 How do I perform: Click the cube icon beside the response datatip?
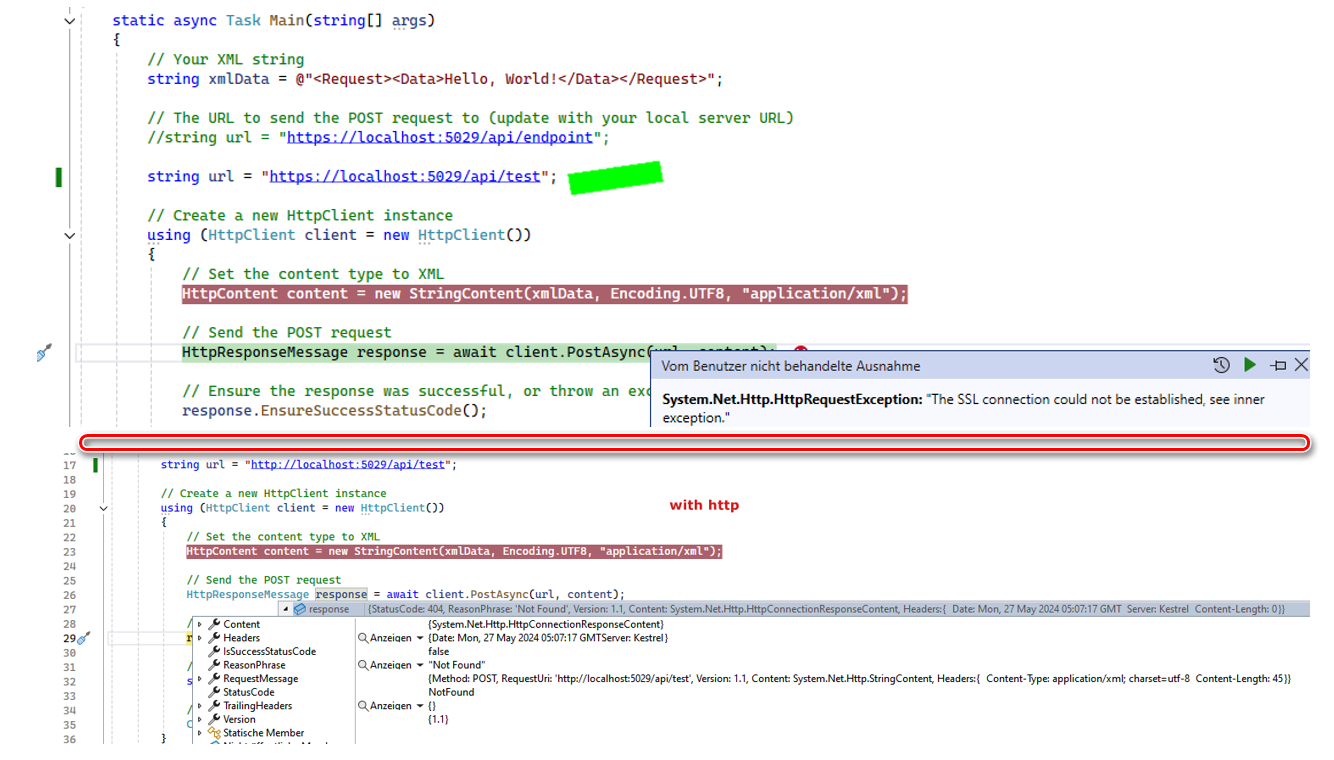(x=300, y=609)
